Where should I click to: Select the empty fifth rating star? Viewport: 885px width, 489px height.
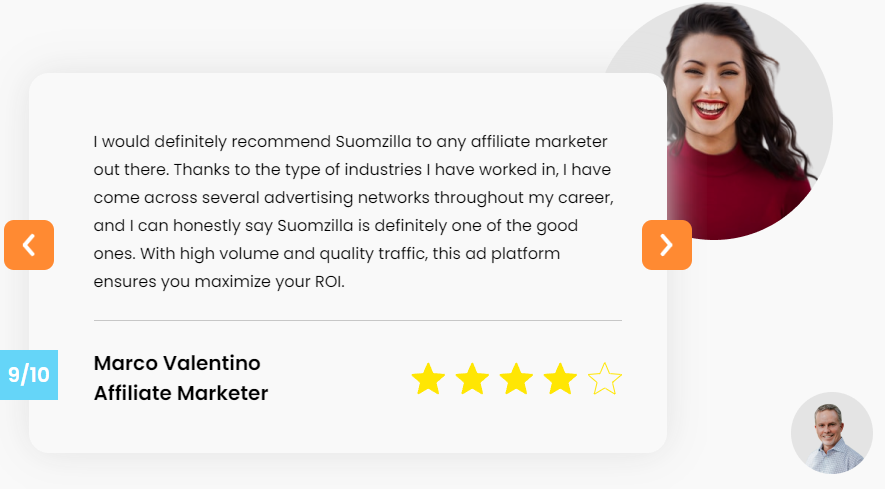point(605,379)
